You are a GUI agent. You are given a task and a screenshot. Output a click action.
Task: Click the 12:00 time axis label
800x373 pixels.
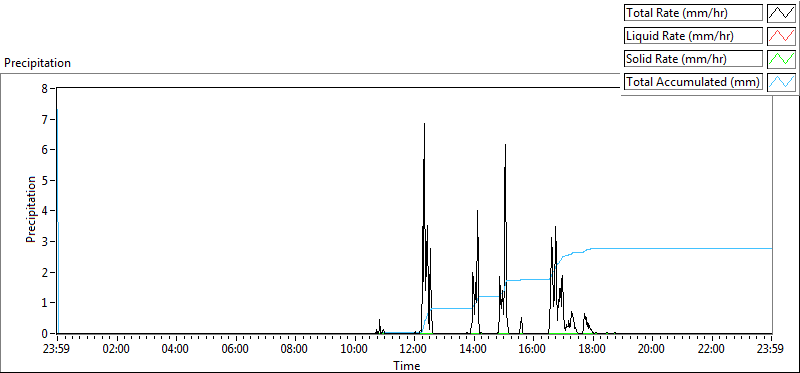414,350
